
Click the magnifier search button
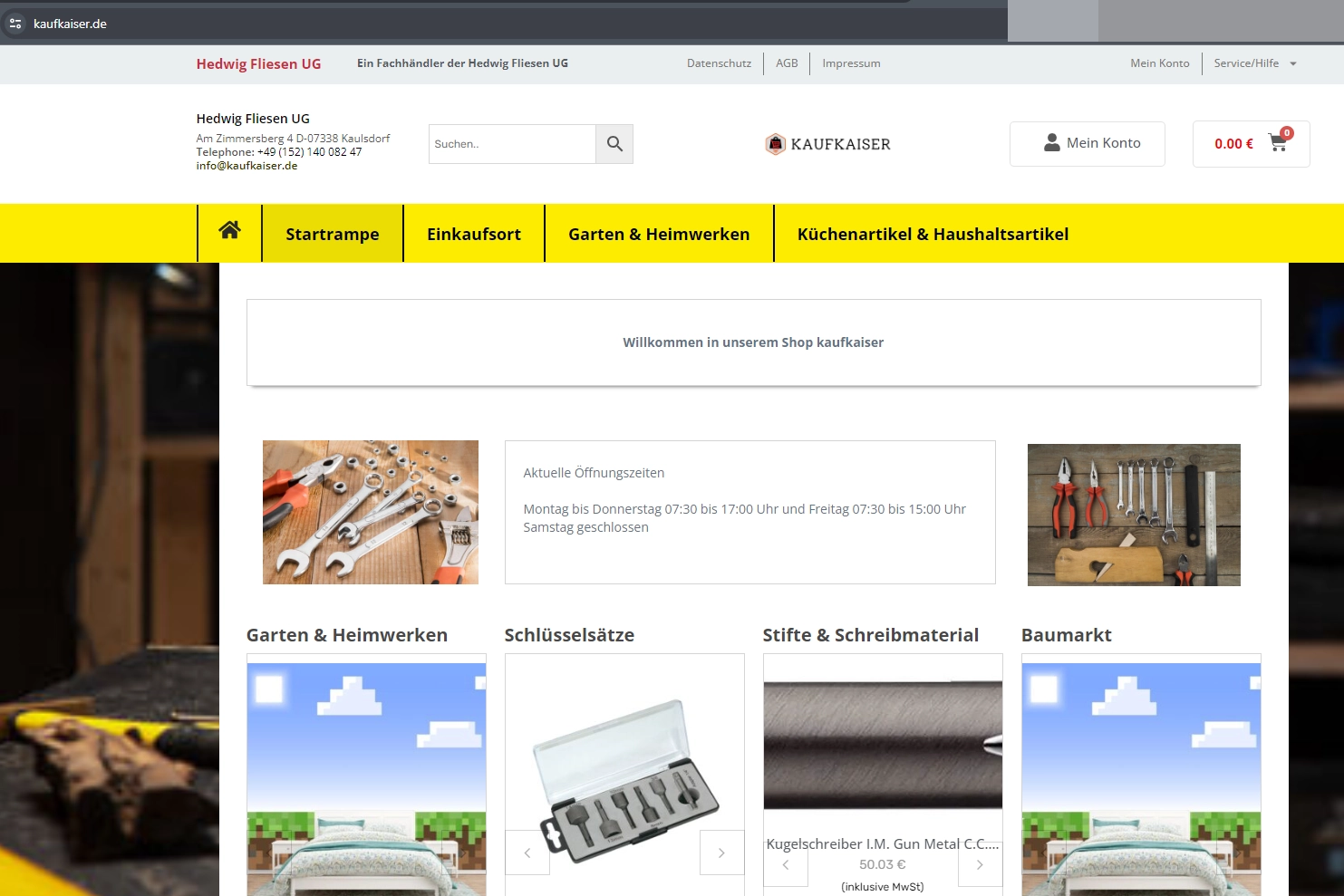pos(614,144)
